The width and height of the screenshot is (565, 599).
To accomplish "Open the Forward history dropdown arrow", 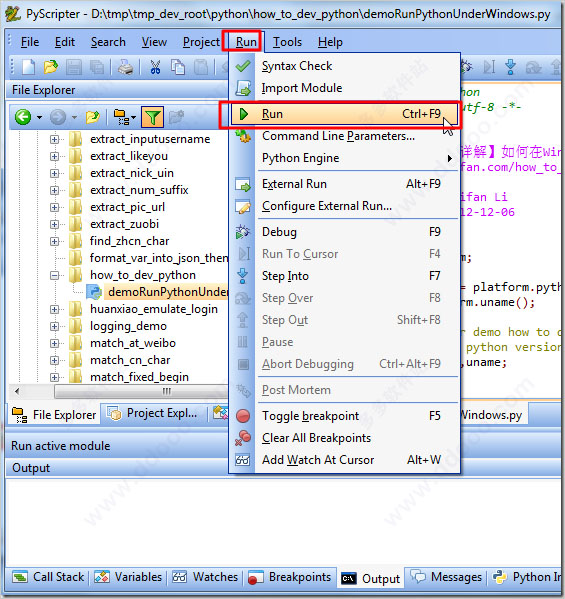I will coord(74,117).
